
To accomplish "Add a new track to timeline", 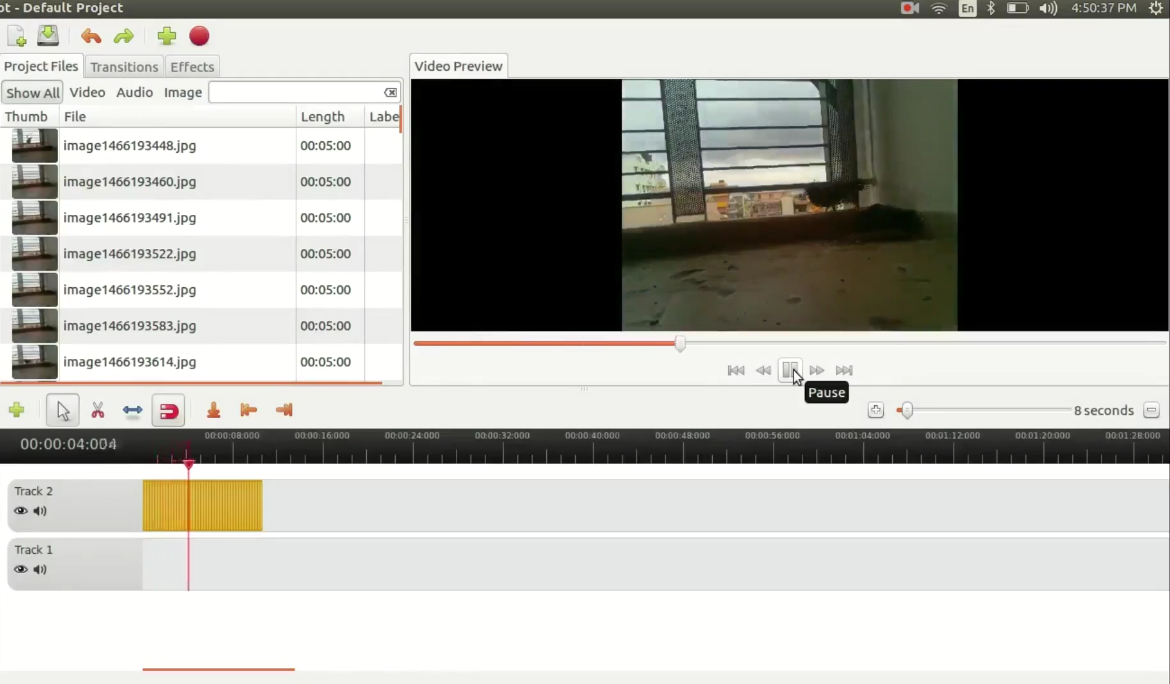I will click(16, 410).
